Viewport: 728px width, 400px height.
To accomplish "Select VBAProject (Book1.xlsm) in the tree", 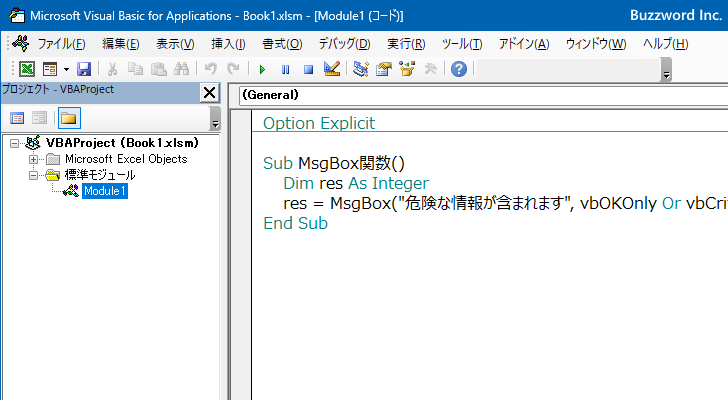I will click(x=122, y=143).
